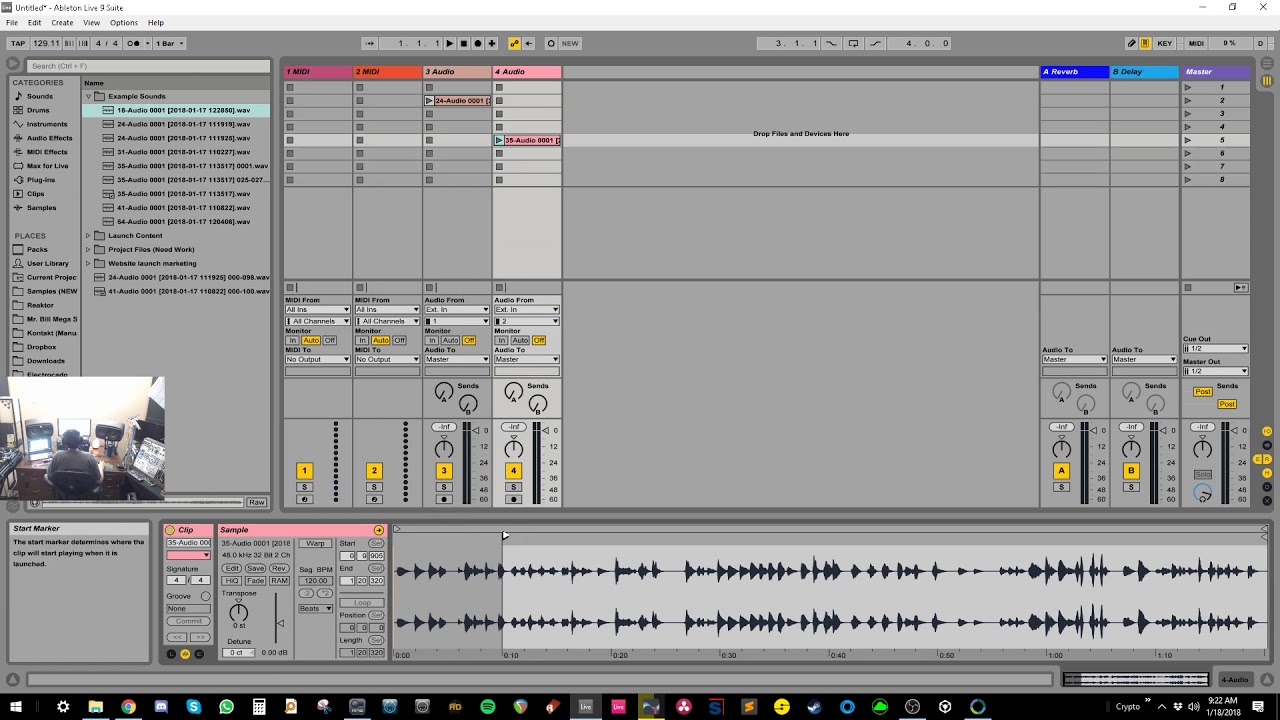
Task: Toggle Return A Activator button
Action: [1061, 471]
